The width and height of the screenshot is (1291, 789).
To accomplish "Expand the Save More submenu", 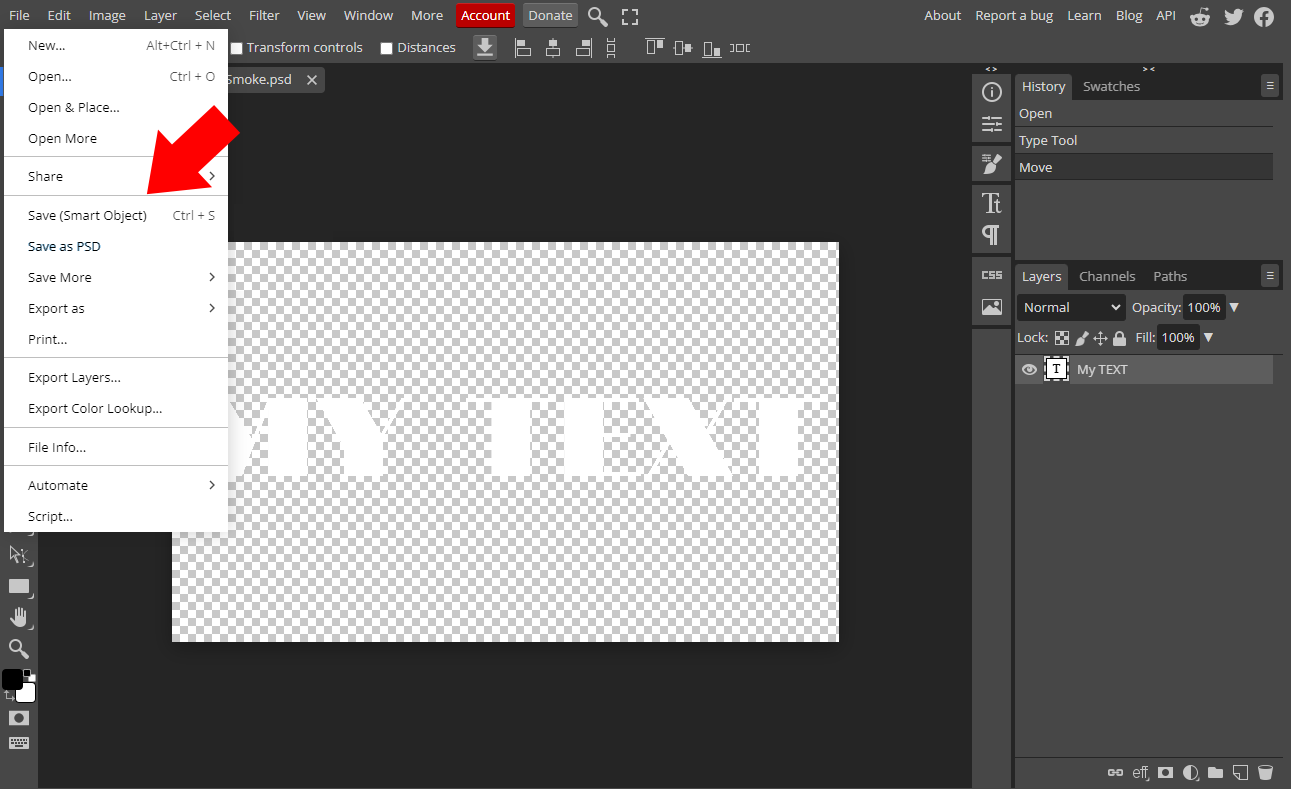I will (x=59, y=277).
